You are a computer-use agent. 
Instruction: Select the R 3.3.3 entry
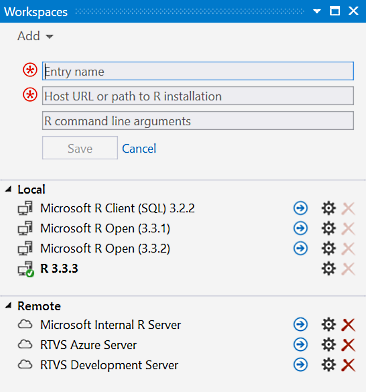[59, 268]
